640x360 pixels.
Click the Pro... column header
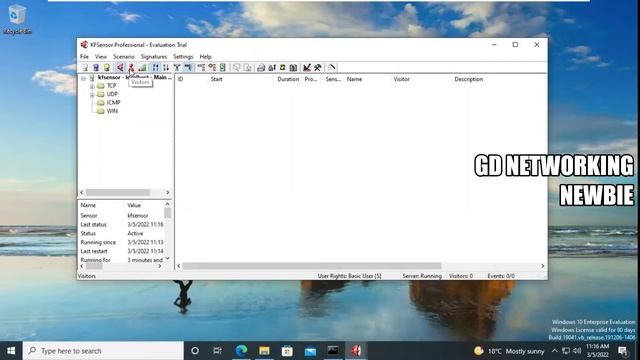pyautogui.click(x=311, y=79)
